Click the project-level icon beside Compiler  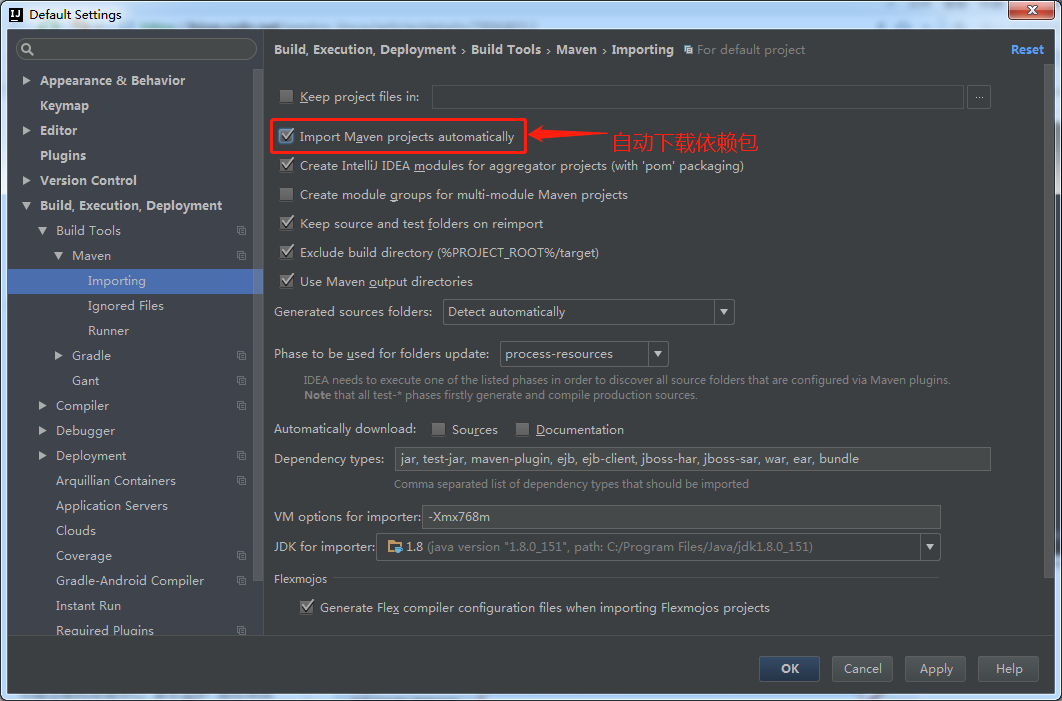tap(241, 406)
